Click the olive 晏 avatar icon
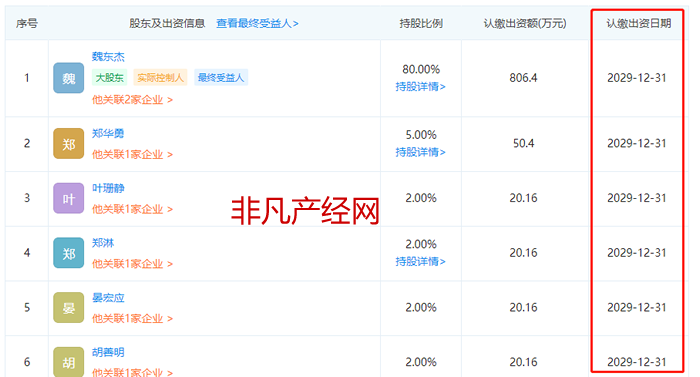The width and height of the screenshot is (700, 377). click(68, 307)
